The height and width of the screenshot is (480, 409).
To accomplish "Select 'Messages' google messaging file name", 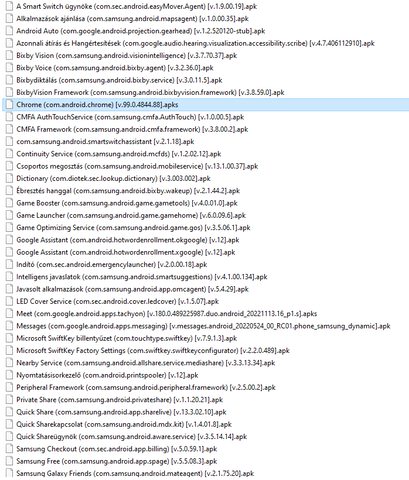I will pyautogui.click(x=203, y=326).
